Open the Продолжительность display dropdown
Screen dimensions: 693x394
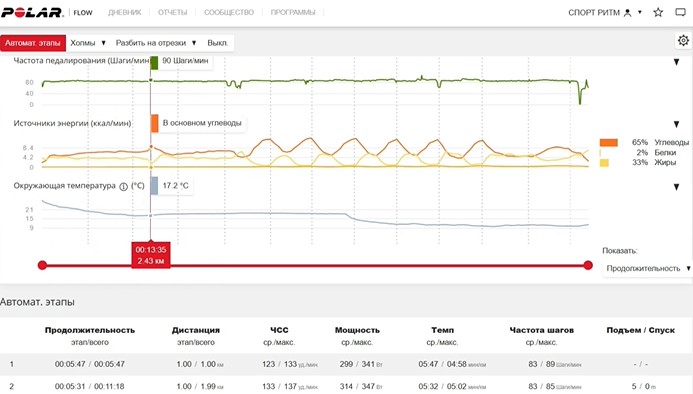tap(647, 268)
